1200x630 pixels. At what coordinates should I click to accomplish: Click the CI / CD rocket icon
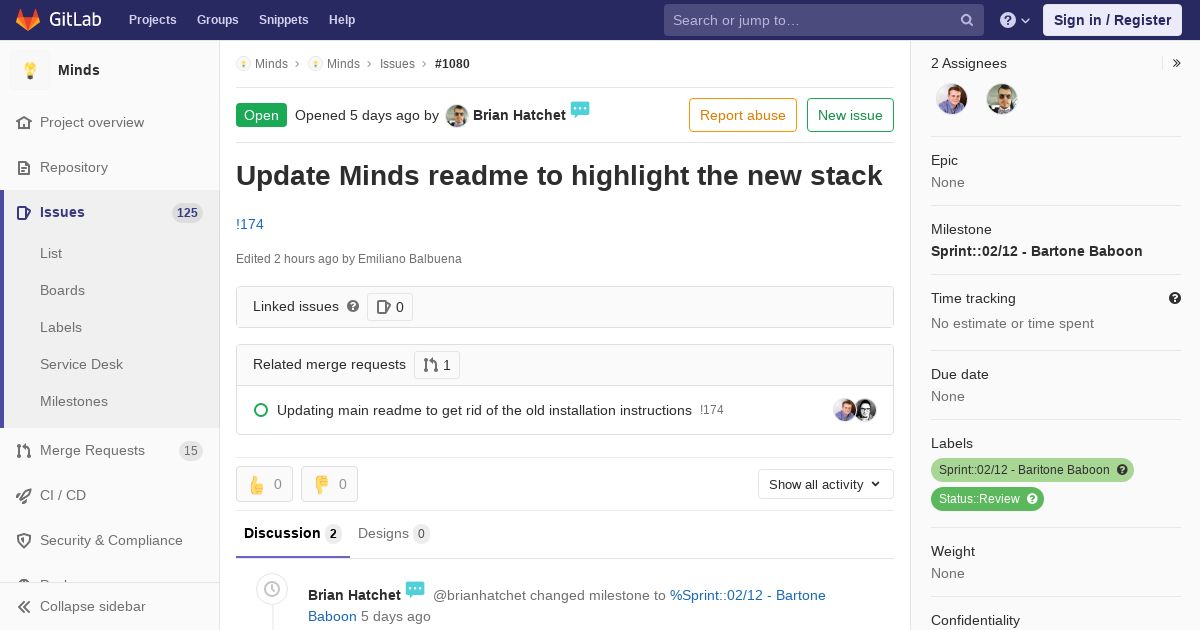[24, 496]
